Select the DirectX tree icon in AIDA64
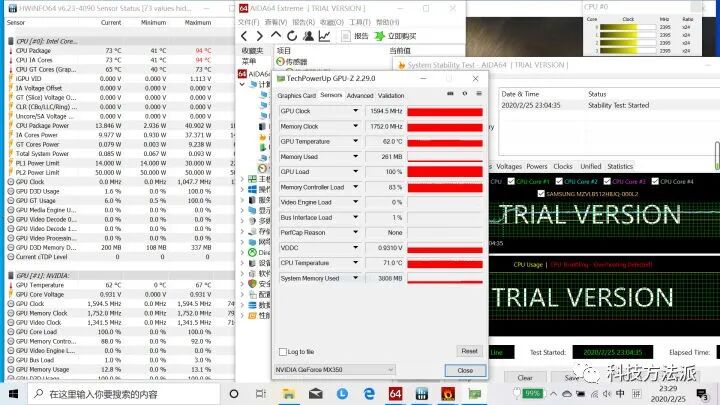This screenshot has height=405, width=720. point(252,252)
